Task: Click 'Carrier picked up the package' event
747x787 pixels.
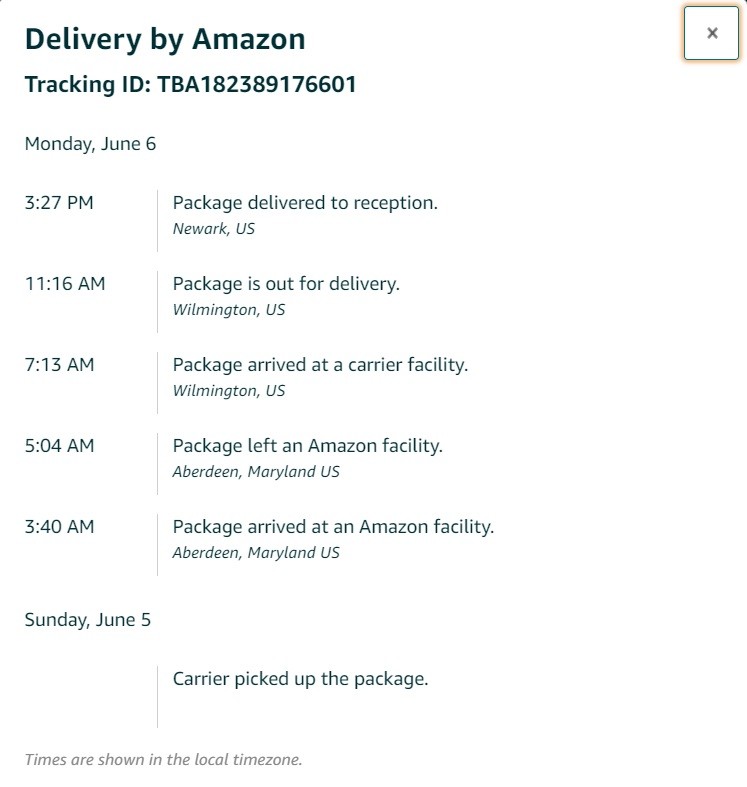Action: tap(300, 679)
